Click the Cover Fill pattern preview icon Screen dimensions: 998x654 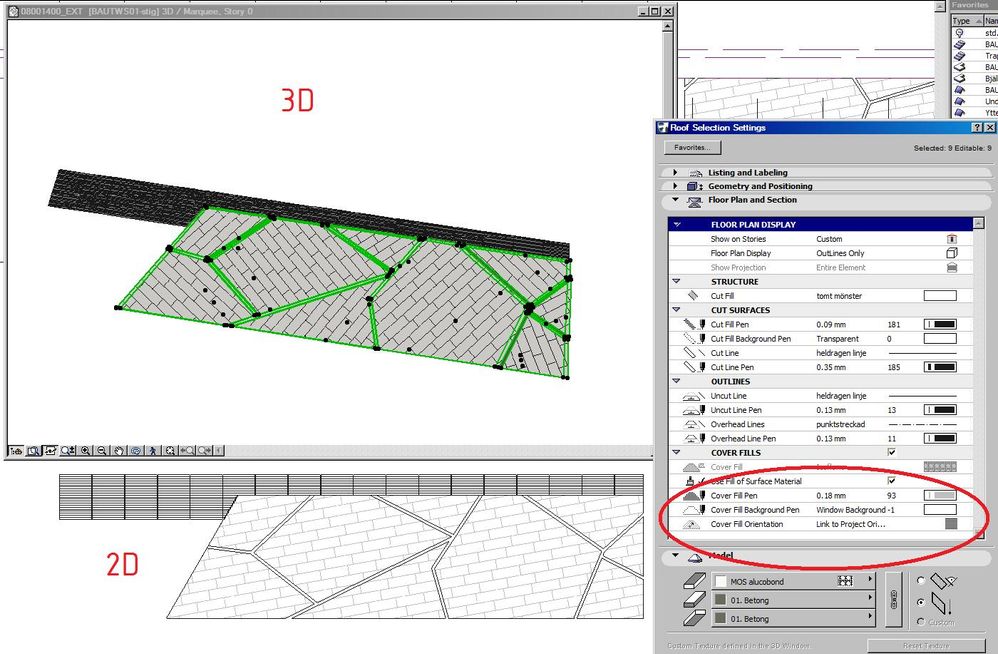coord(940,467)
